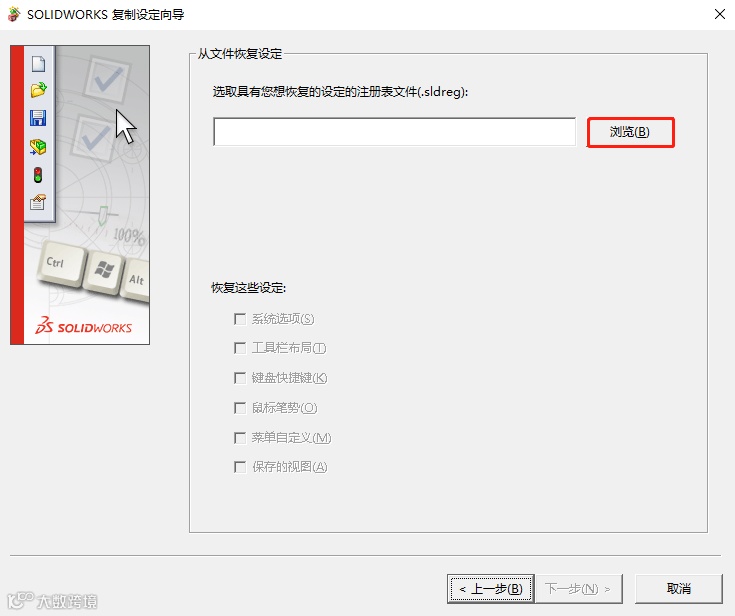Click the text 选取具有您想恢复的设定的注册表文件(.sldreg):
Image resolution: width=735 pixels, height=616 pixels.
(x=340, y=92)
